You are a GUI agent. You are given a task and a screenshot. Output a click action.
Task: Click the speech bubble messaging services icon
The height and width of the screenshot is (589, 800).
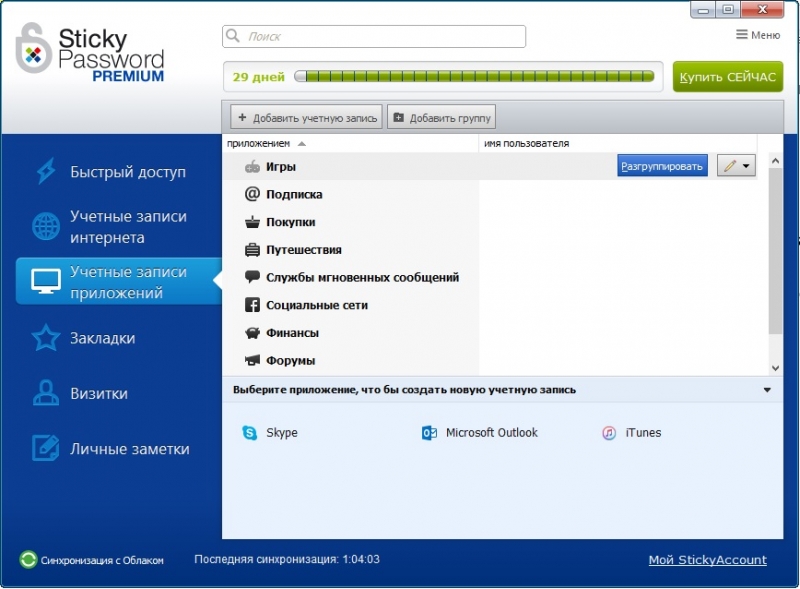252,277
